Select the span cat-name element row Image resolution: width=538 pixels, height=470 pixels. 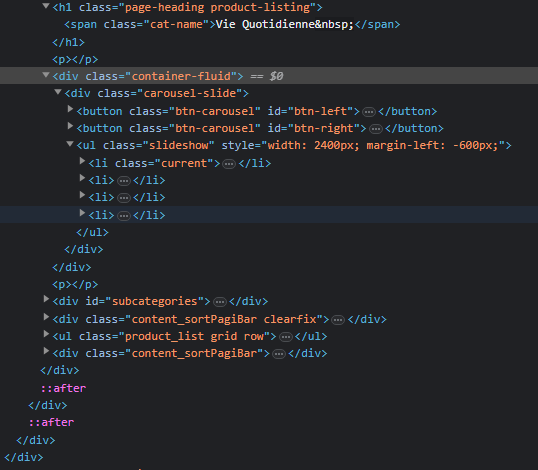(269, 24)
